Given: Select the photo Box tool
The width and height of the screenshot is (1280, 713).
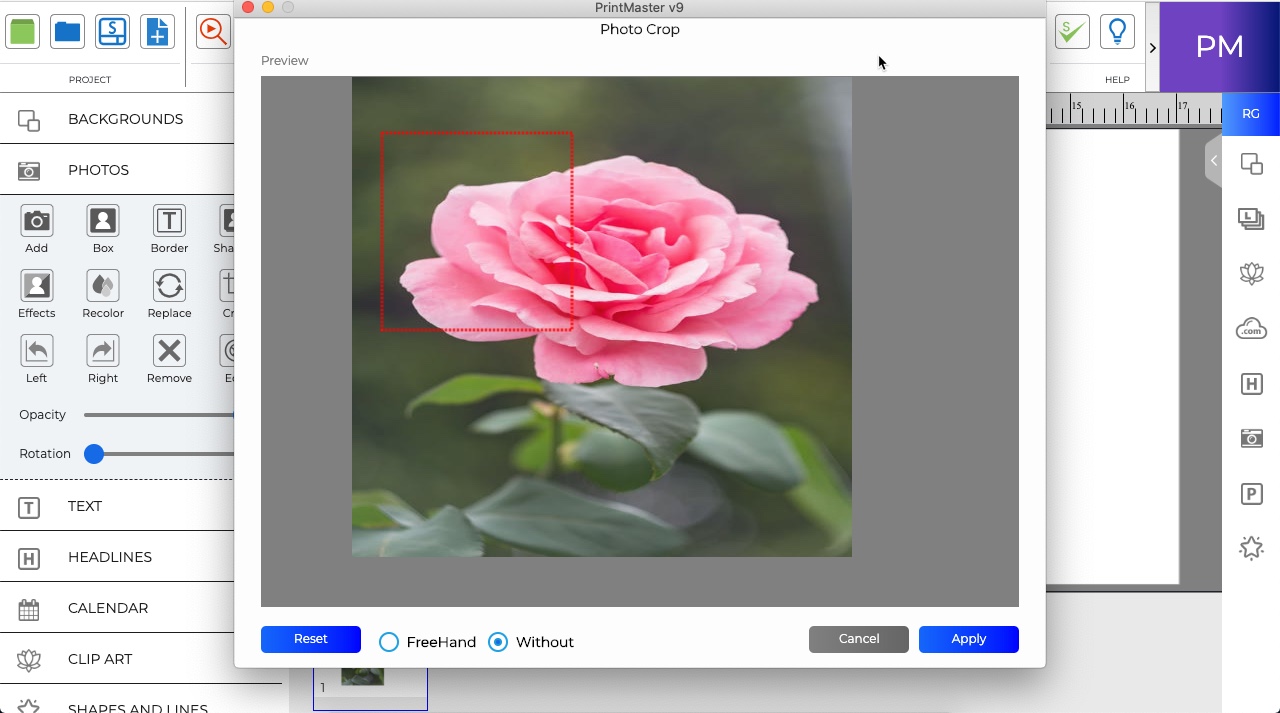Looking at the screenshot, I should [102, 228].
